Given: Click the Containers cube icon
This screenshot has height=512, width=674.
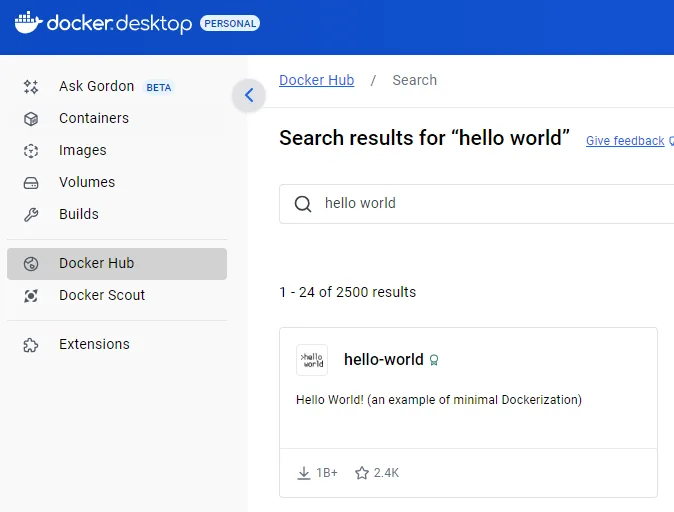Looking at the screenshot, I should (31, 119).
